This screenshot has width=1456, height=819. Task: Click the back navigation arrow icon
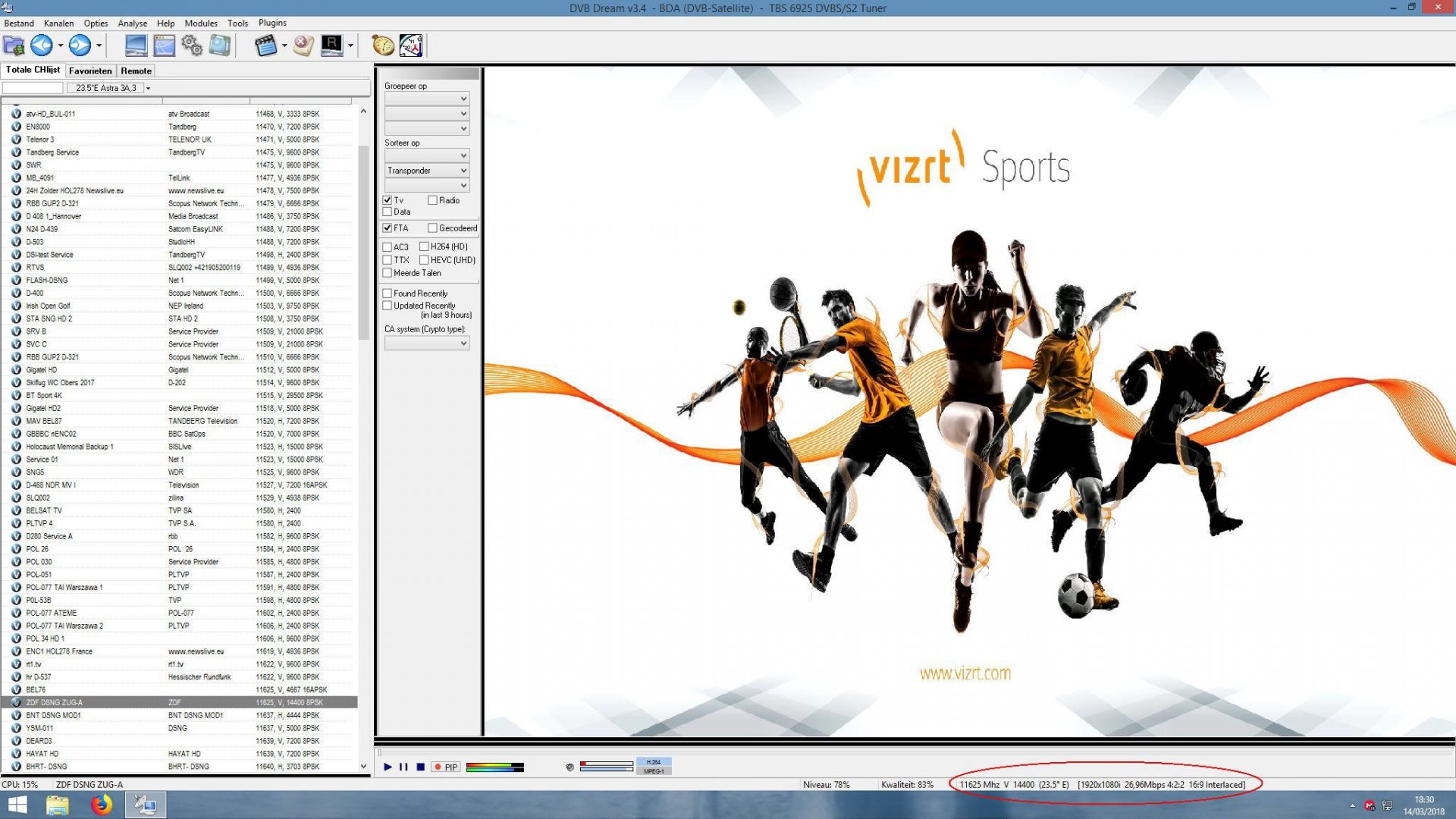coord(41,45)
